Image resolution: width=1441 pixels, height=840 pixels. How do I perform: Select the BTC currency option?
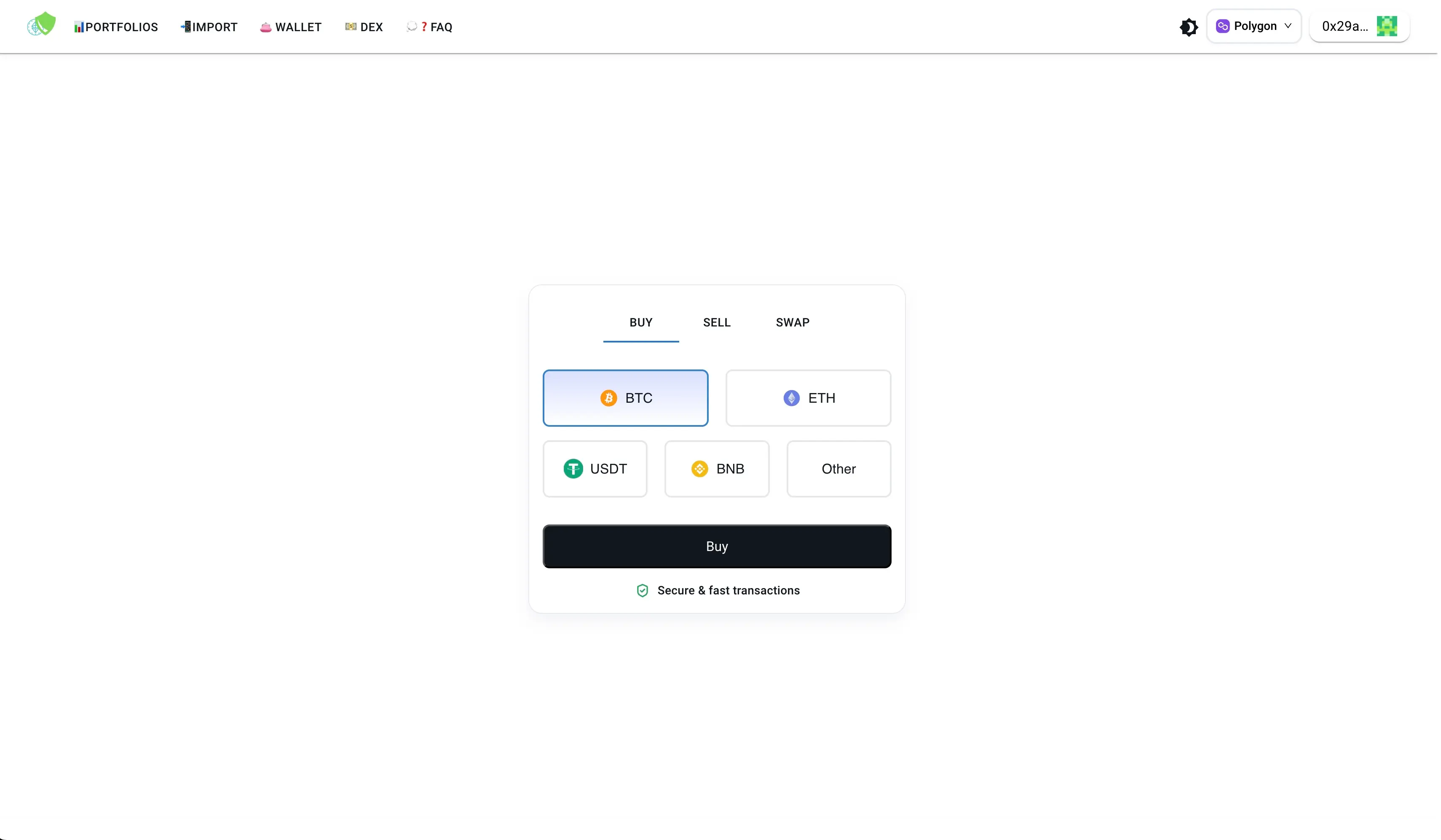coord(625,398)
